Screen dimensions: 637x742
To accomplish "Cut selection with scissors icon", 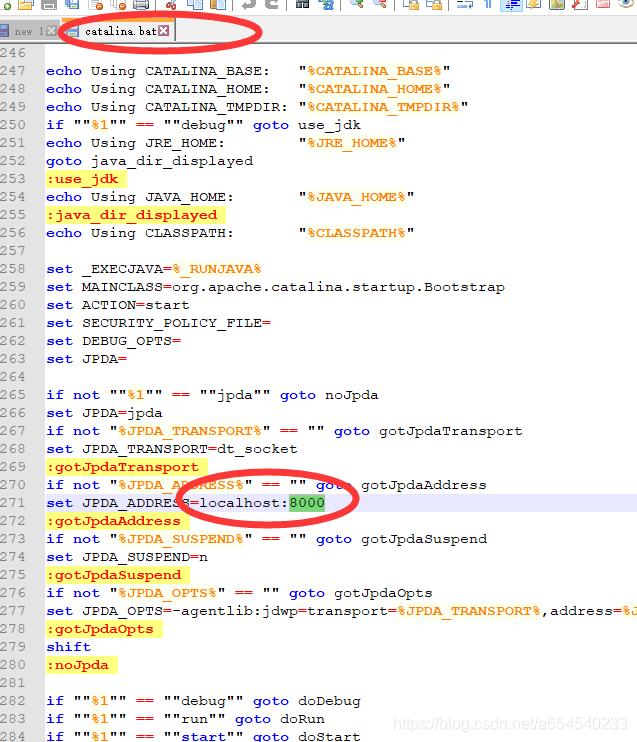I will pyautogui.click(x=171, y=5).
